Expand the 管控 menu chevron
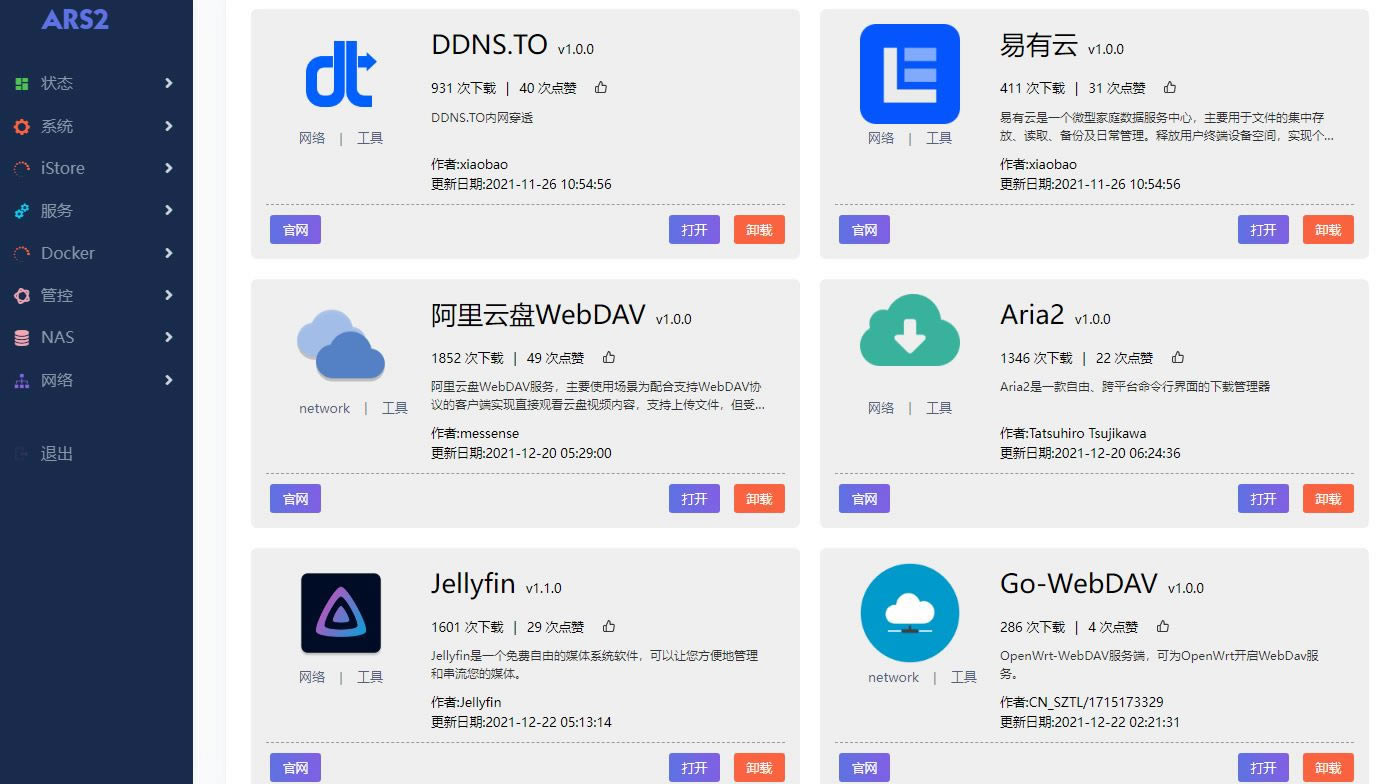Image resolution: width=1386 pixels, height=784 pixels. pos(169,295)
